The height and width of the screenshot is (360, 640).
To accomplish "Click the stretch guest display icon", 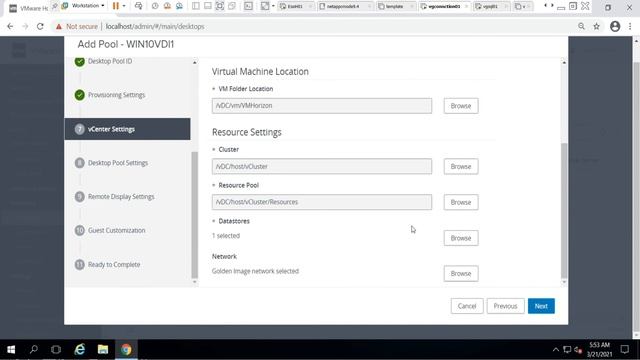I will [x=264, y=6].
